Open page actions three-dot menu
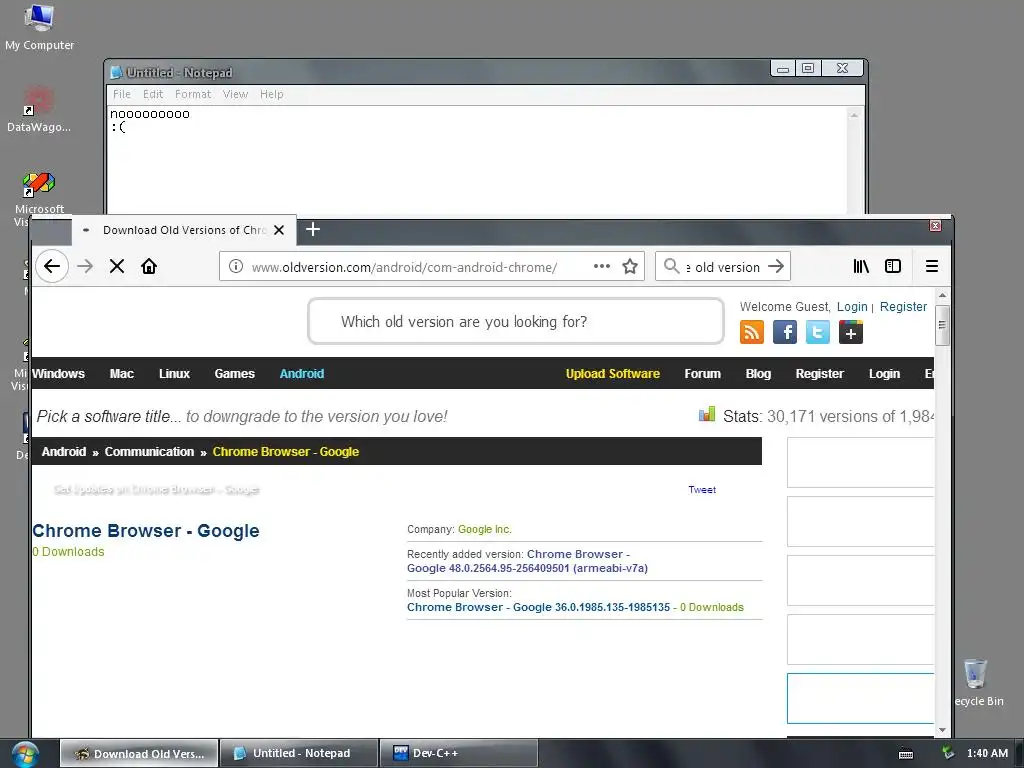This screenshot has height=768, width=1024. point(601,266)
